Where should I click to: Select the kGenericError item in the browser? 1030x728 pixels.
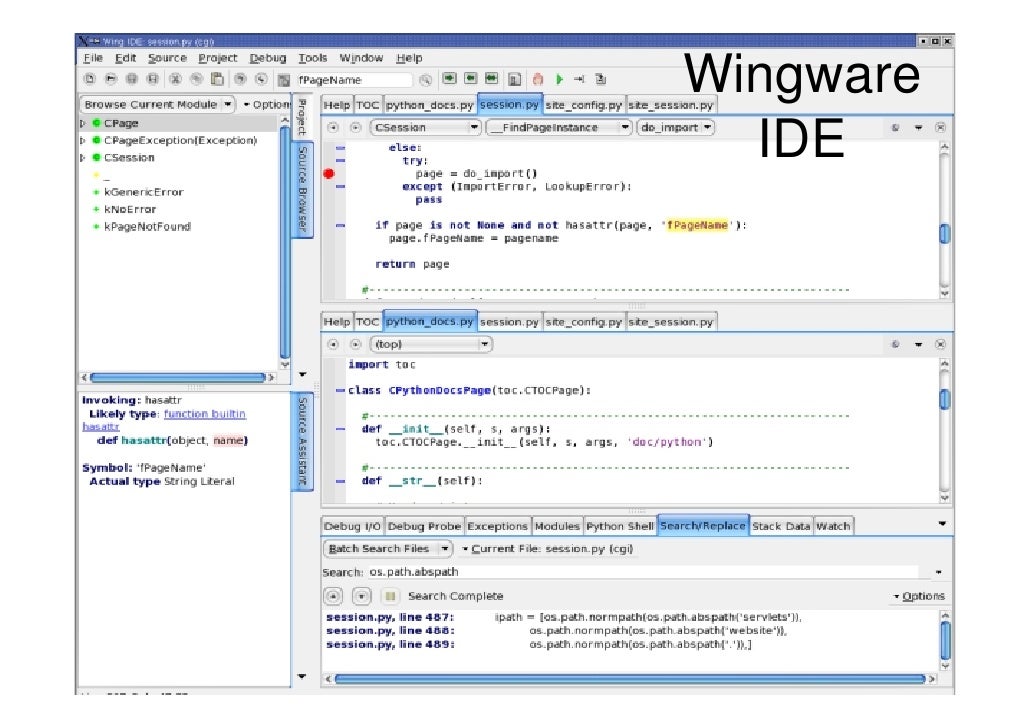tap(144, 193)
